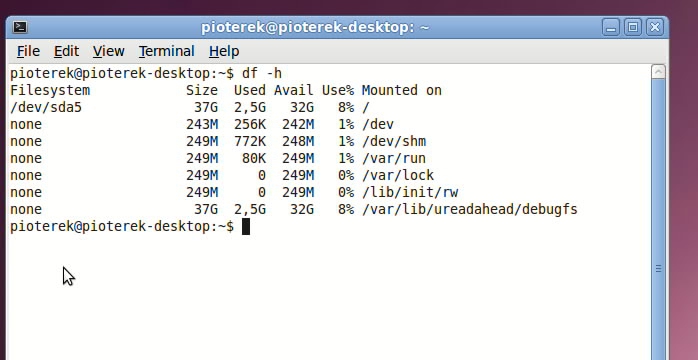Click the '/dev/sda5' filesystem entry
The image size is (698, 360).
tap(46, 107)
